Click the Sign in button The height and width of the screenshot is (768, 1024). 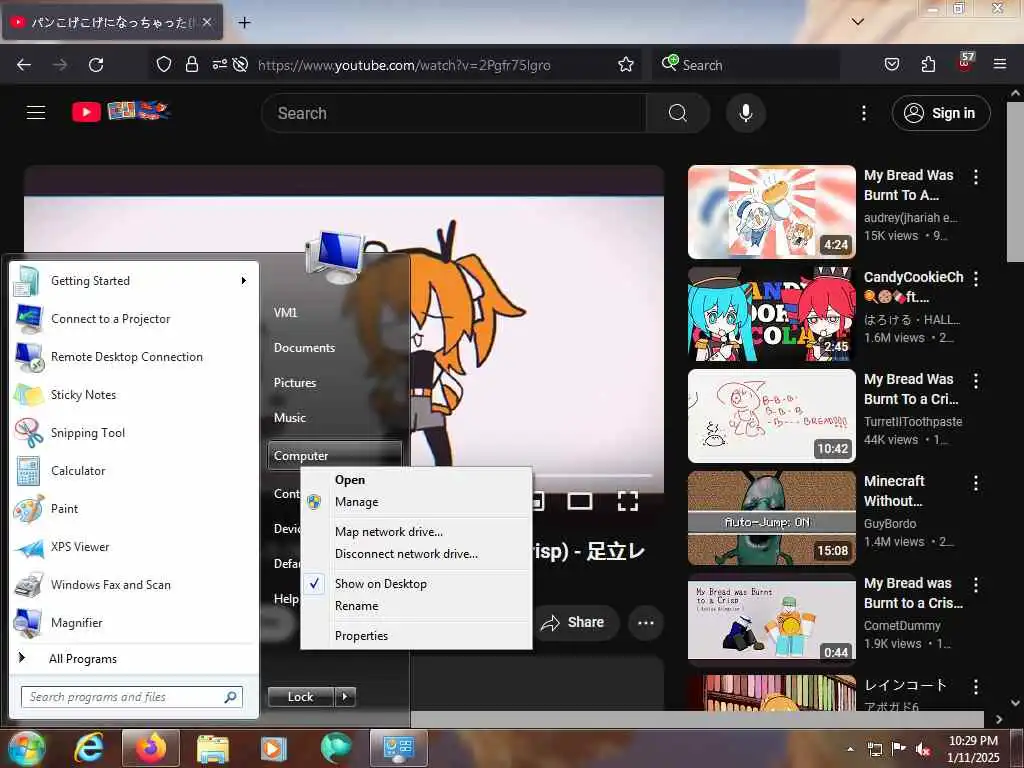tap(941, 113)
